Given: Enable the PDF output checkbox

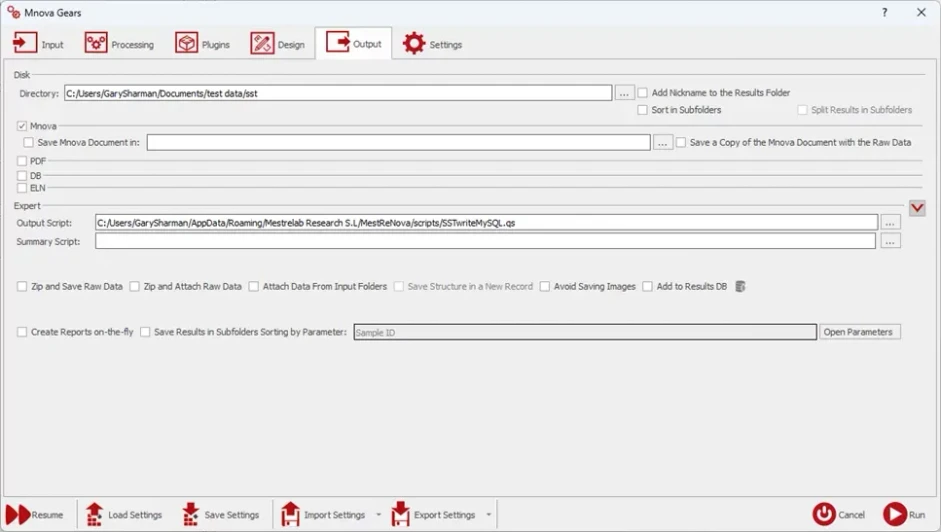Looking at the screenshot, I should pyautogui.click(x=22, y=161).
